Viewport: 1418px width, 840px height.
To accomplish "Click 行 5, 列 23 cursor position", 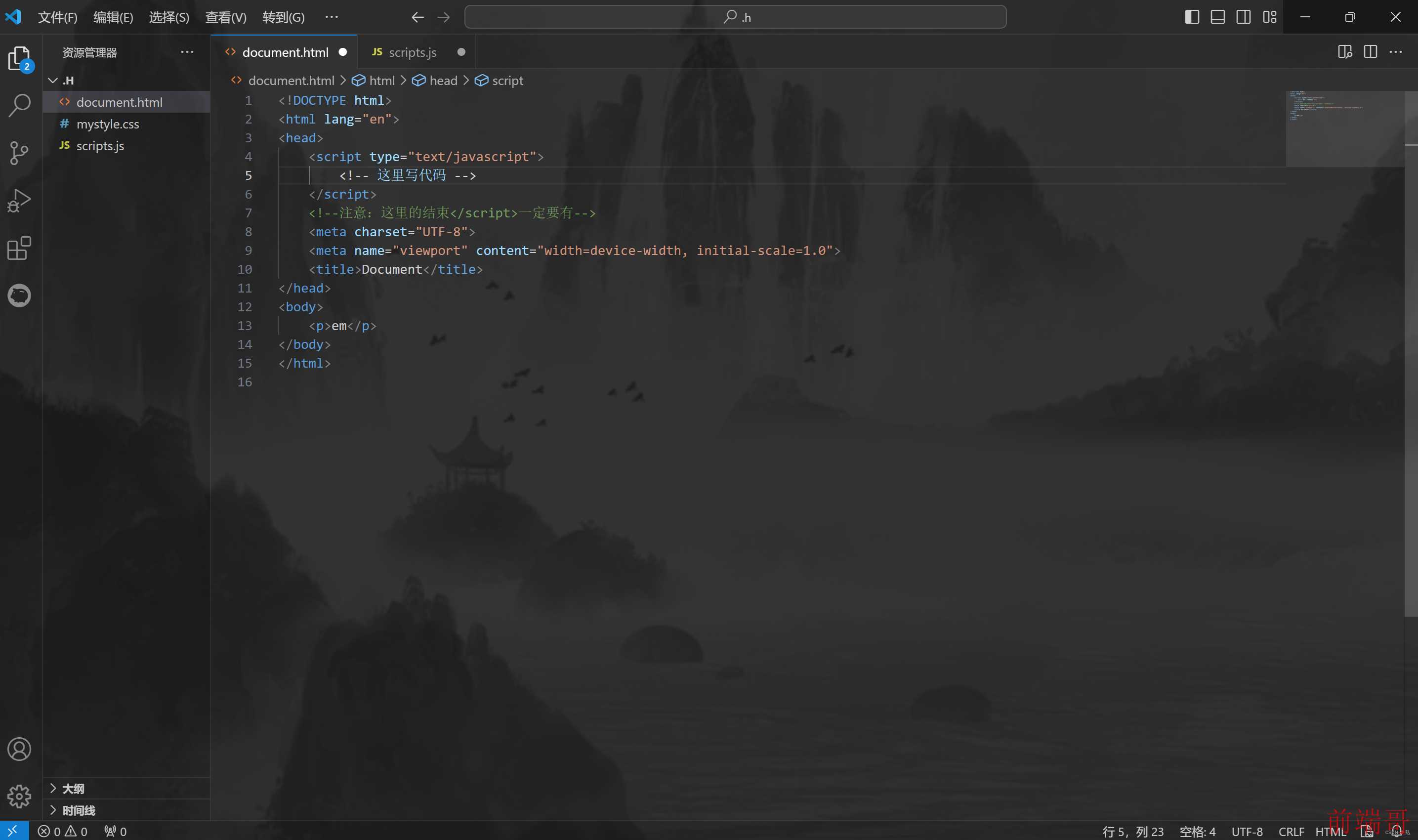I will [x=1132, y=831].
